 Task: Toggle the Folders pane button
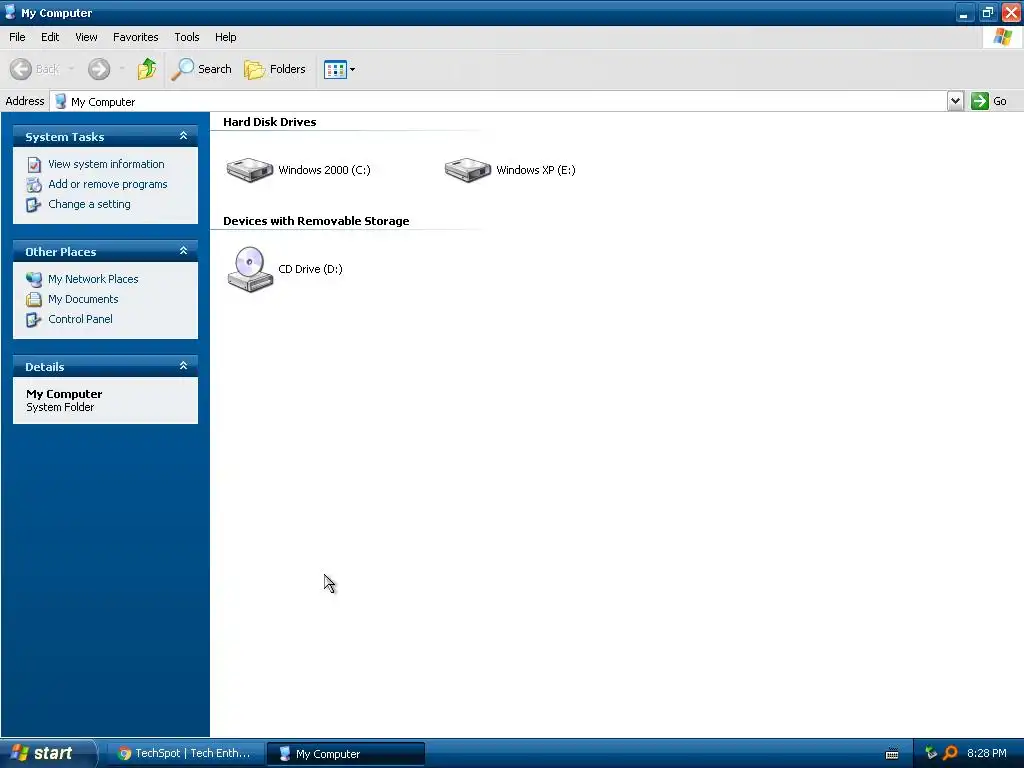pyautogui.click(x=275, y=69)
